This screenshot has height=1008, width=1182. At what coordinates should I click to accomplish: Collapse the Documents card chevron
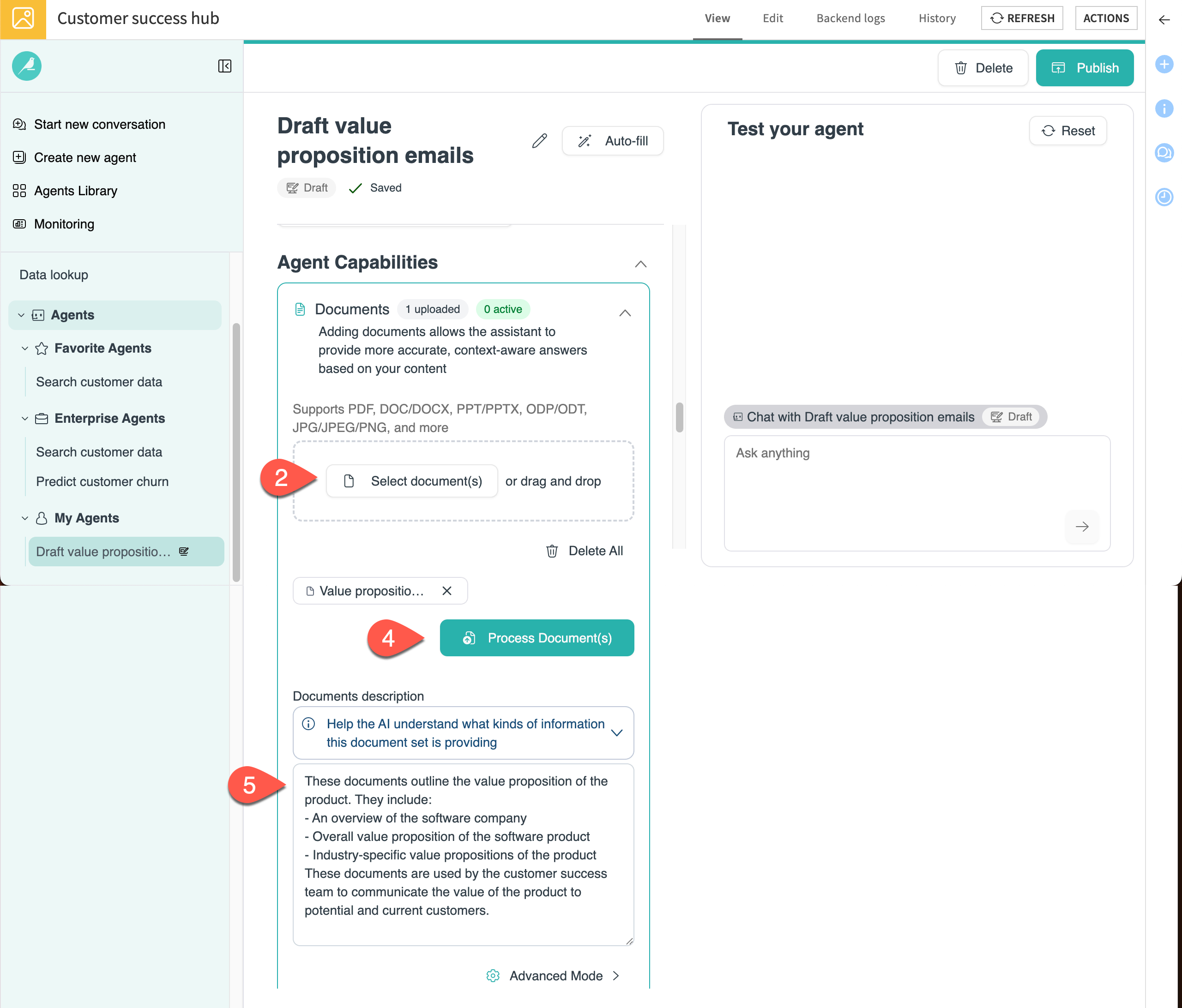tap(625, 313)
